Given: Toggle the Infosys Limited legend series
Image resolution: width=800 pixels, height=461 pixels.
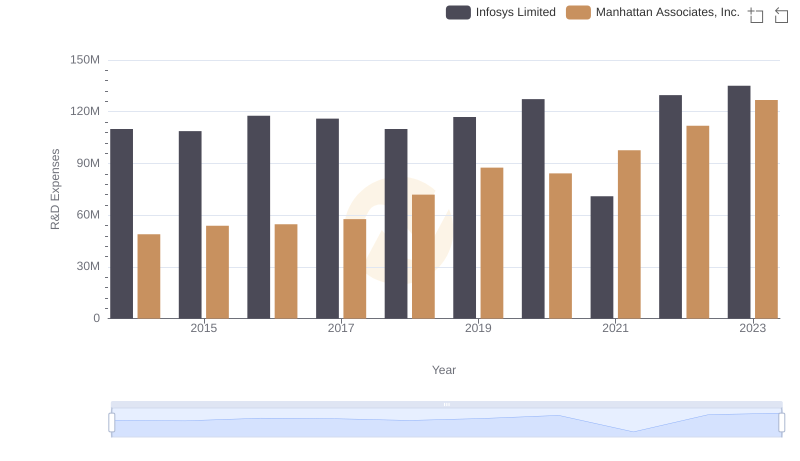Looking at the screenshot, I should click(501, 12).
